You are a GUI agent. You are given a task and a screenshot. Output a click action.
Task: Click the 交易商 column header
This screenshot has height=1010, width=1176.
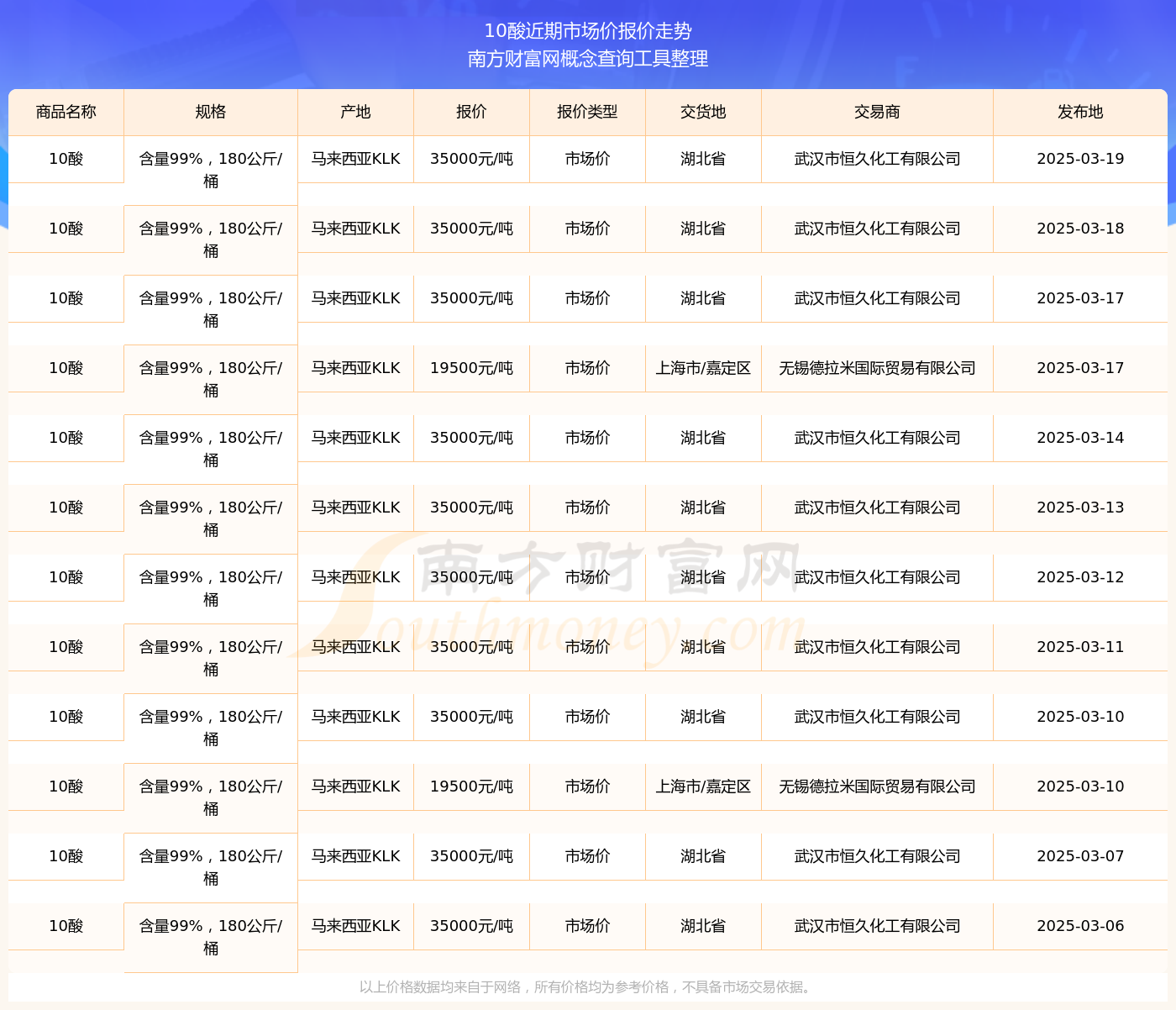coord(877,112)
